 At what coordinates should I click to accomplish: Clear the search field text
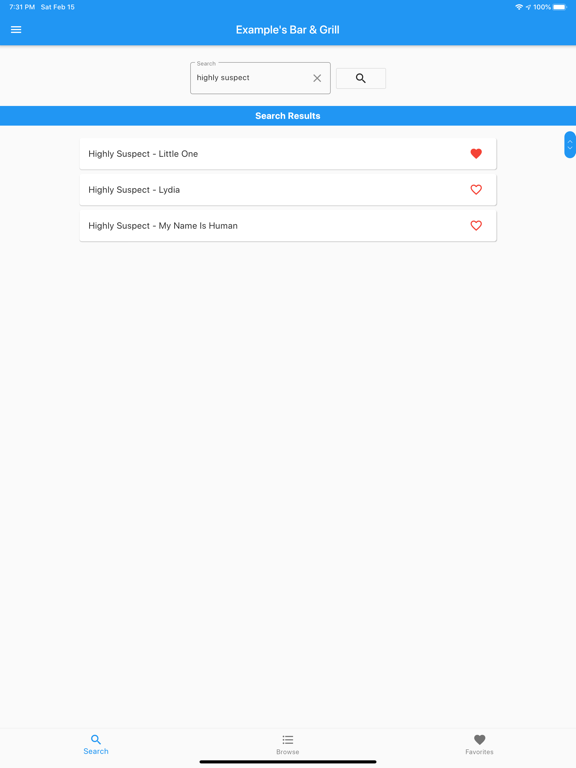click(x=317, y=78)
